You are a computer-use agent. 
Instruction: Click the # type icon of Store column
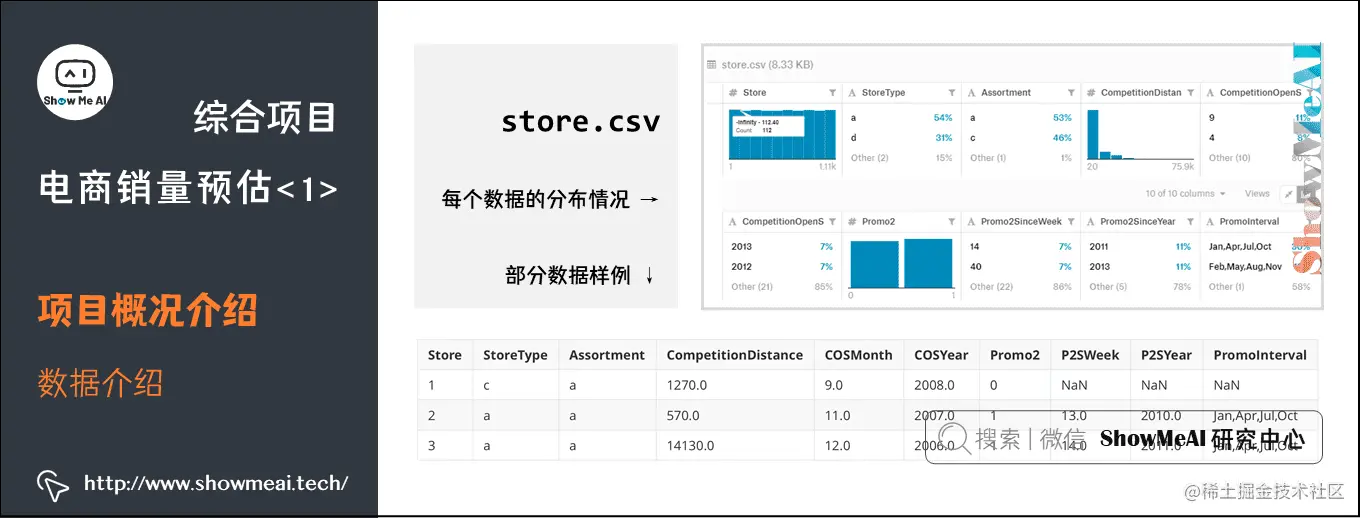click(x=733, y=93)
